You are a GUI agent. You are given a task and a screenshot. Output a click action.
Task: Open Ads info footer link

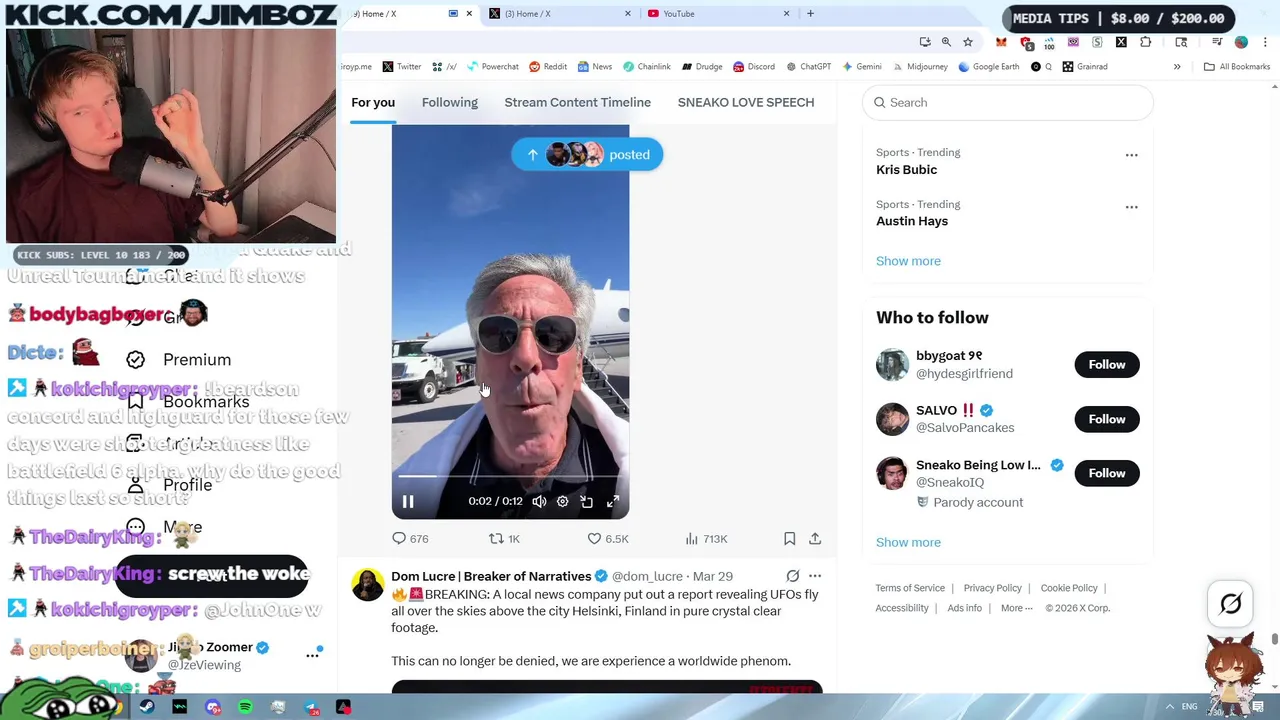pyautogui.click(x=964, y=608)
